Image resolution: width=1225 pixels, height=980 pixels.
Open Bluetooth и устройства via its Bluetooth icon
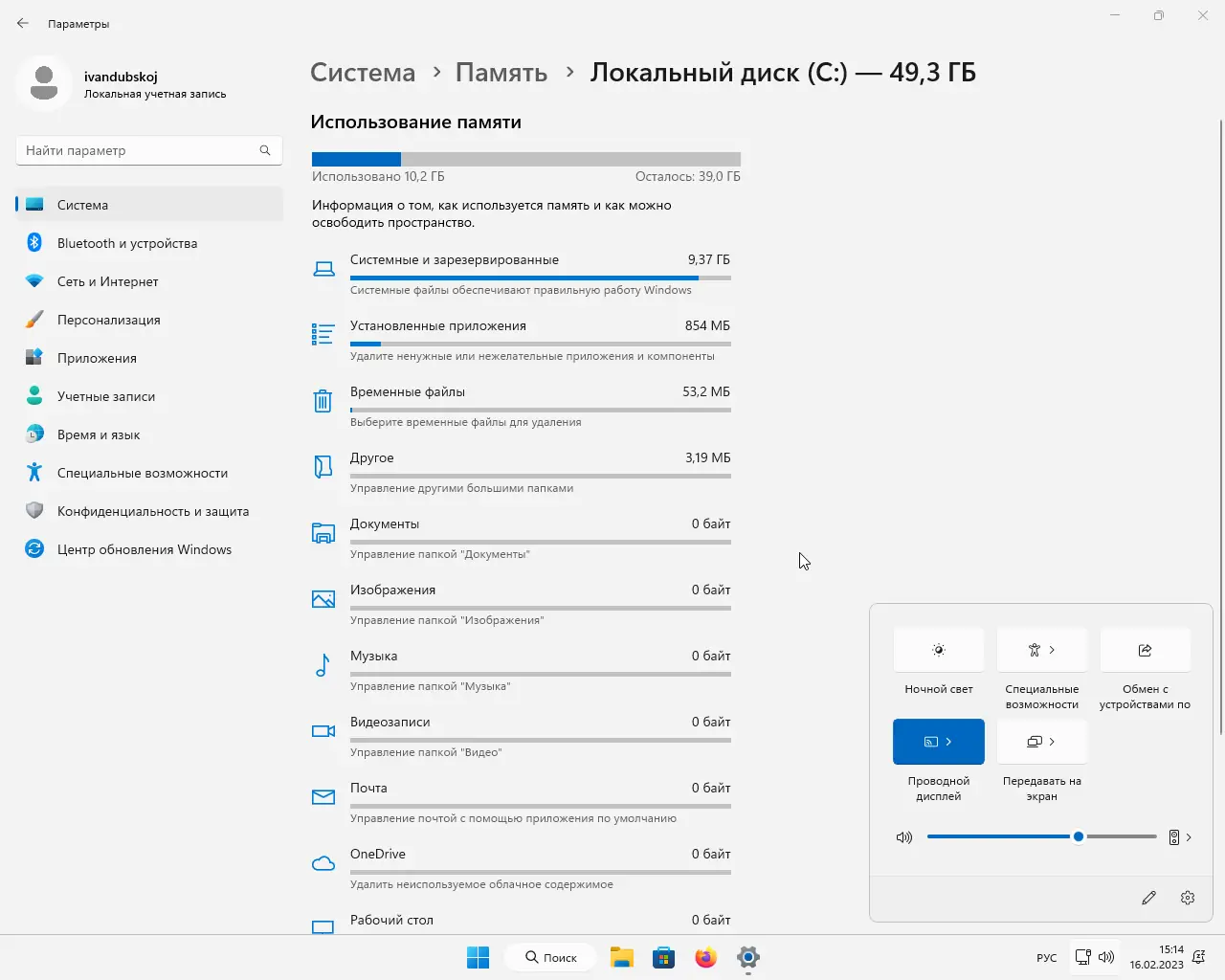[34, 243]
